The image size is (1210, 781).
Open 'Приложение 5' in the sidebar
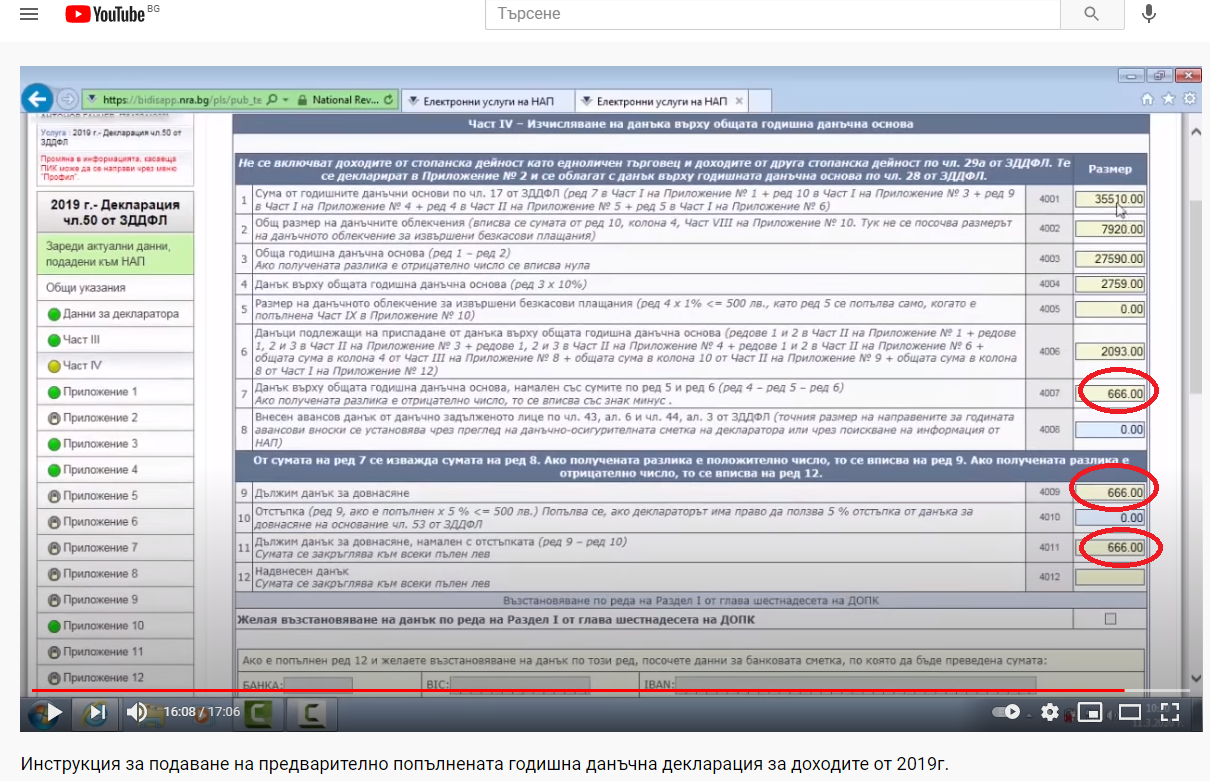(x=115, y=496)
